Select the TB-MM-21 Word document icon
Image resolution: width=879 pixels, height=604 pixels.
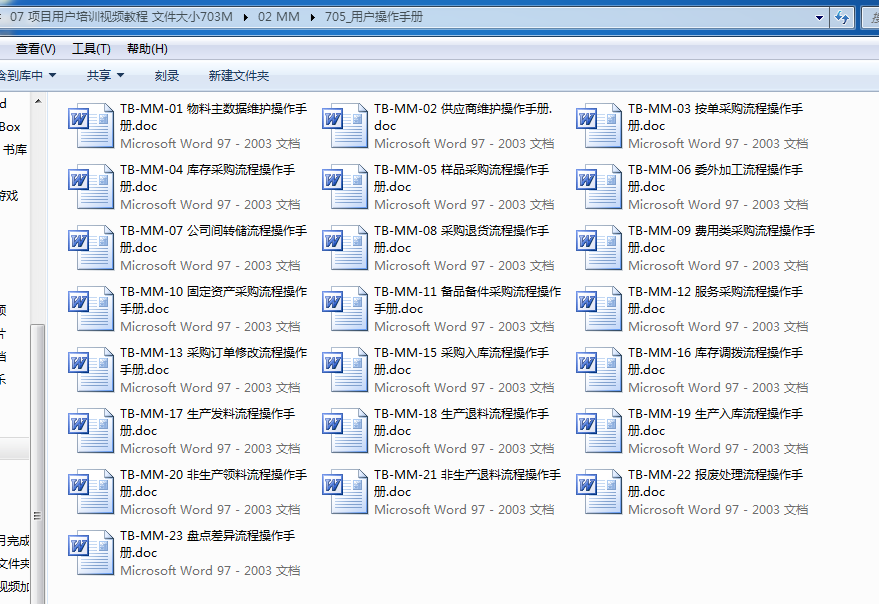click(345, 492)
